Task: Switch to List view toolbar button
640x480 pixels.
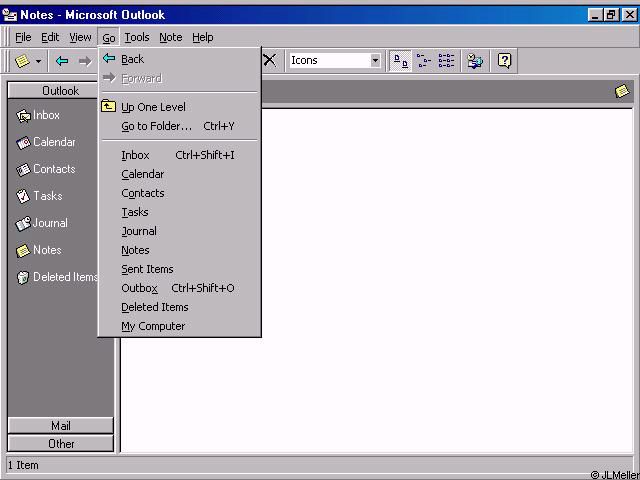Action: pyautogui.click(x=446, y=61)
